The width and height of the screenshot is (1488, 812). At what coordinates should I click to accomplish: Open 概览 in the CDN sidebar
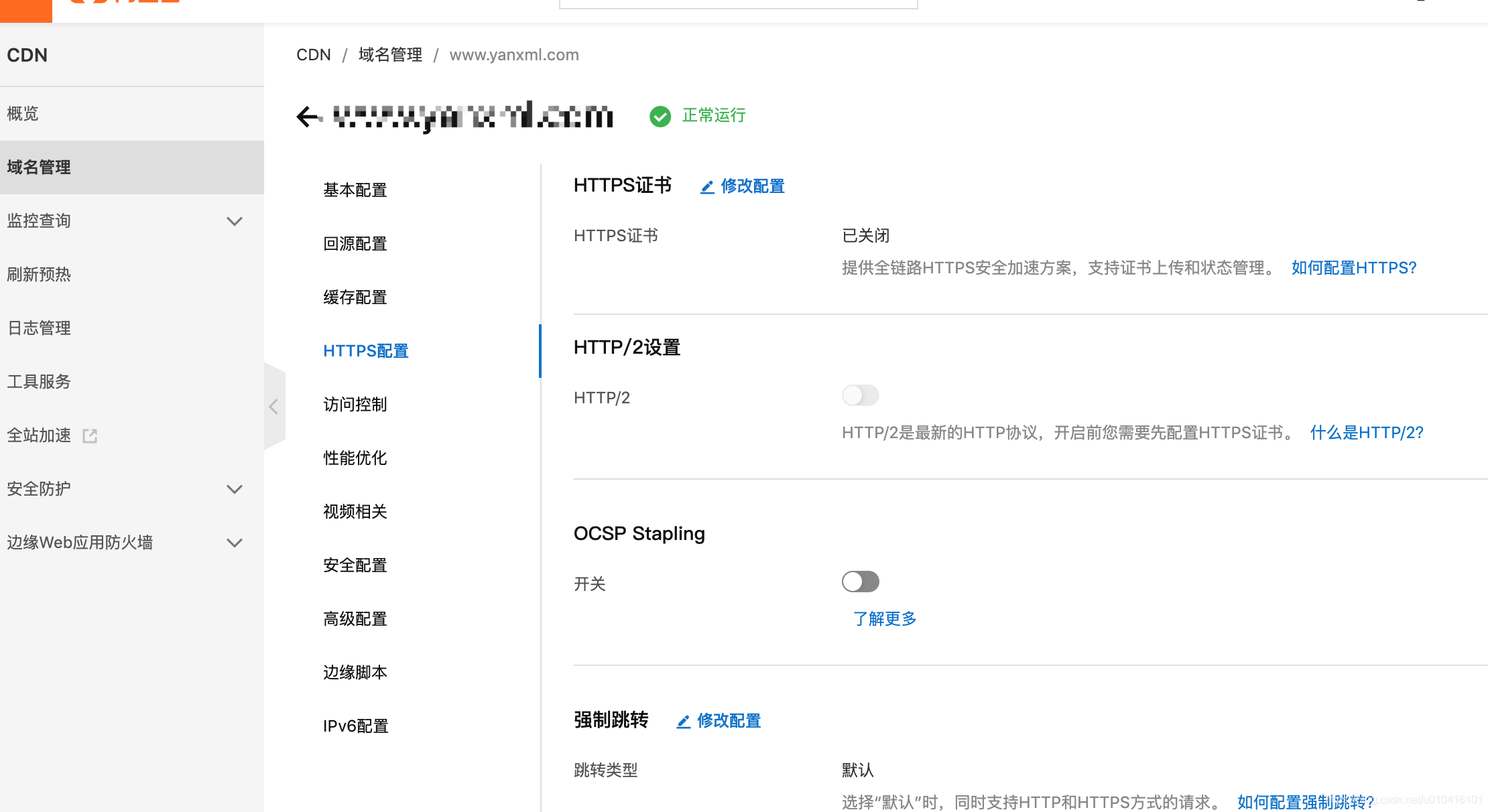[x=132, y=114]
